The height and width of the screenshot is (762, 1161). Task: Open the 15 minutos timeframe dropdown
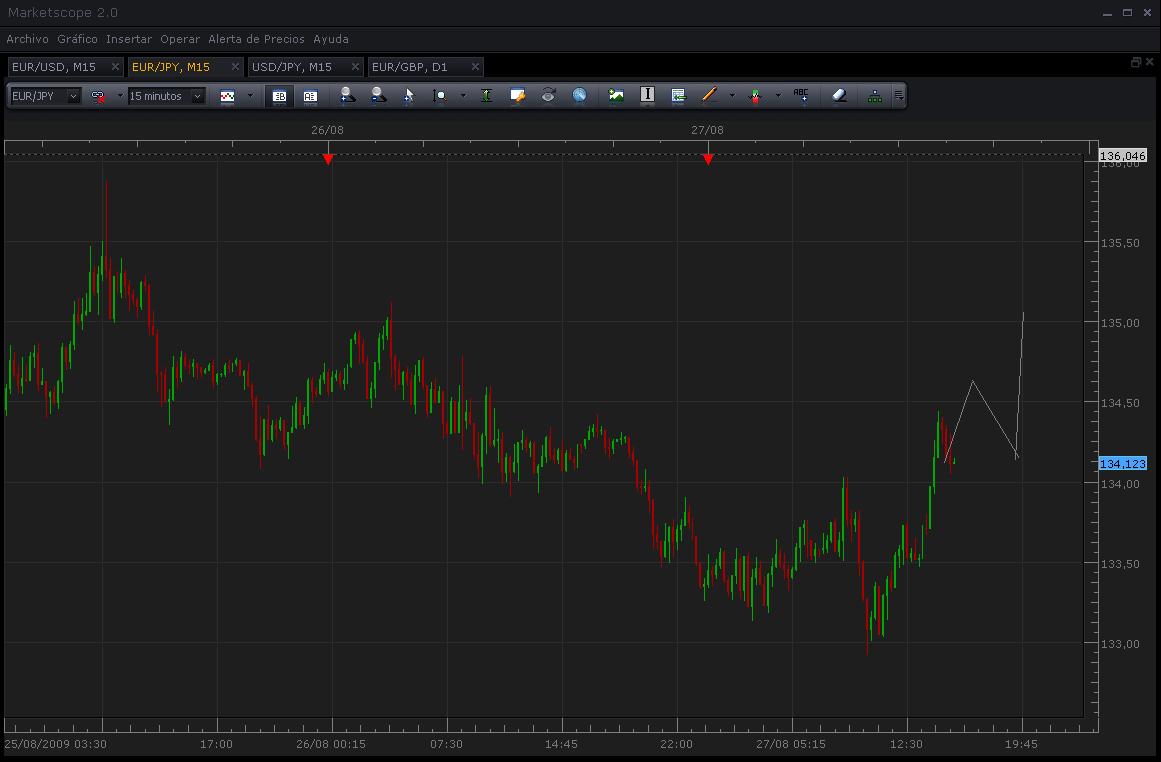click(x=197, y=96)
